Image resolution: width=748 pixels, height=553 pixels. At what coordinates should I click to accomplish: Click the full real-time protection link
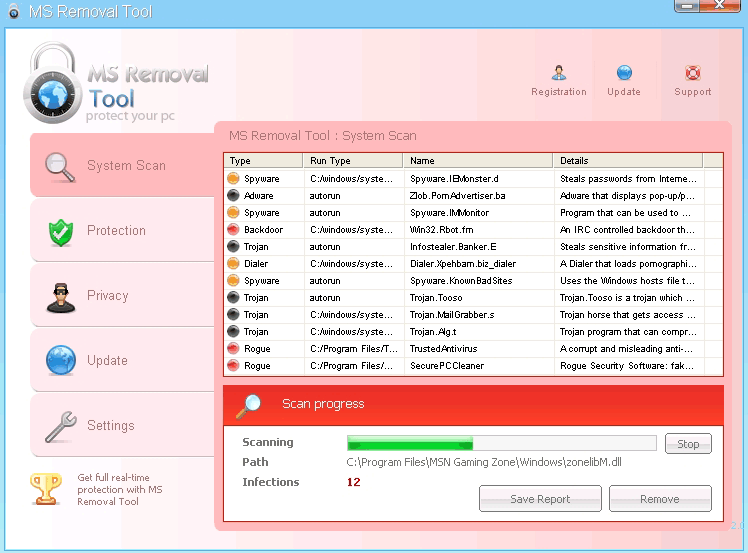coord(119,490)
